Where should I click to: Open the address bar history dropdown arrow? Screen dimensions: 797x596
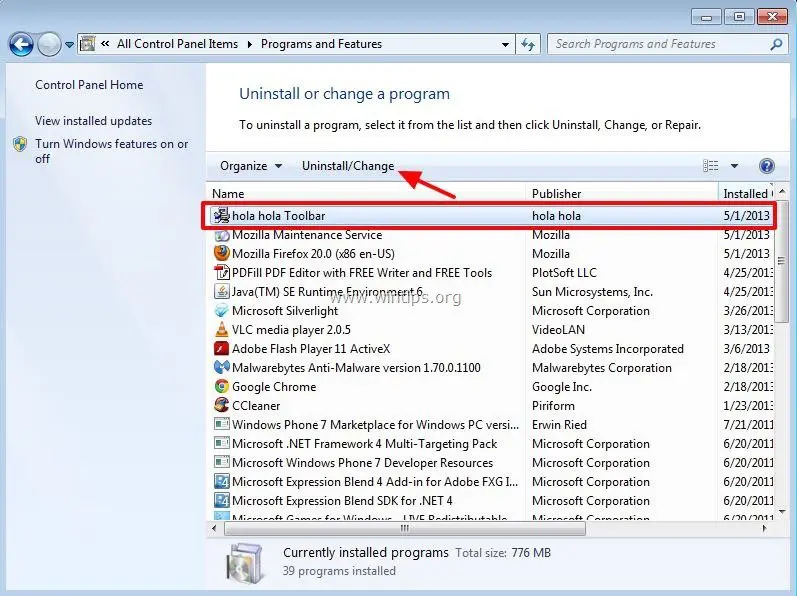[505, 45]
